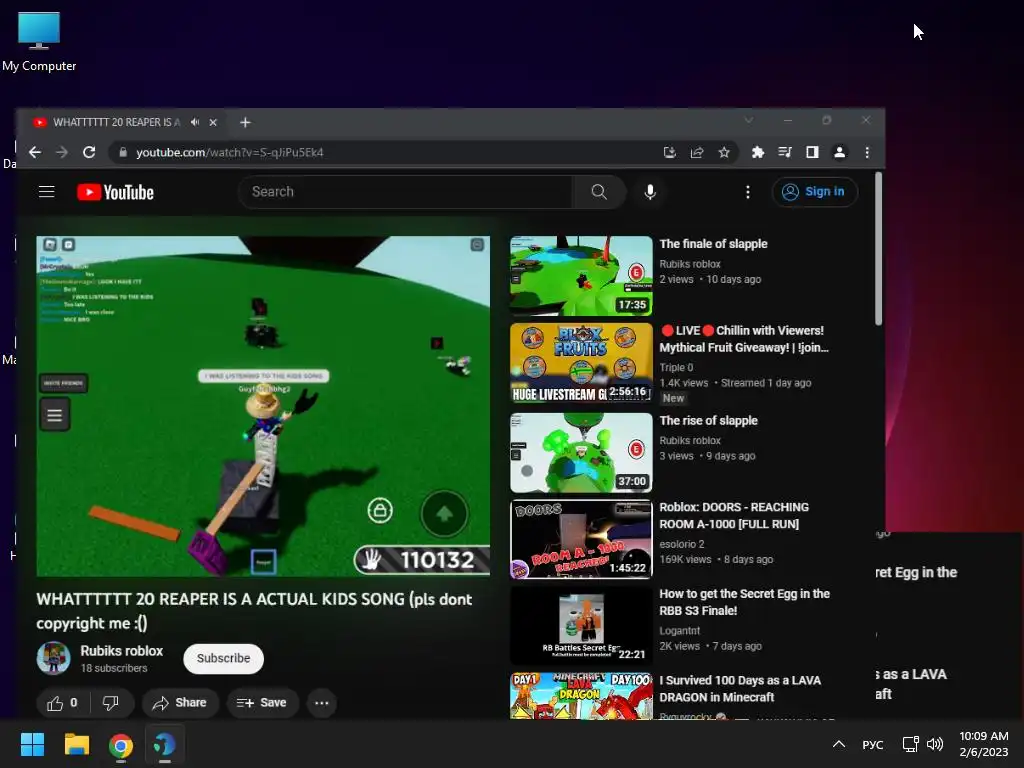Bookmark this page with star icon
This screenshot has width=1024, height=768.
pyautogui.click(x=724, y=152)
